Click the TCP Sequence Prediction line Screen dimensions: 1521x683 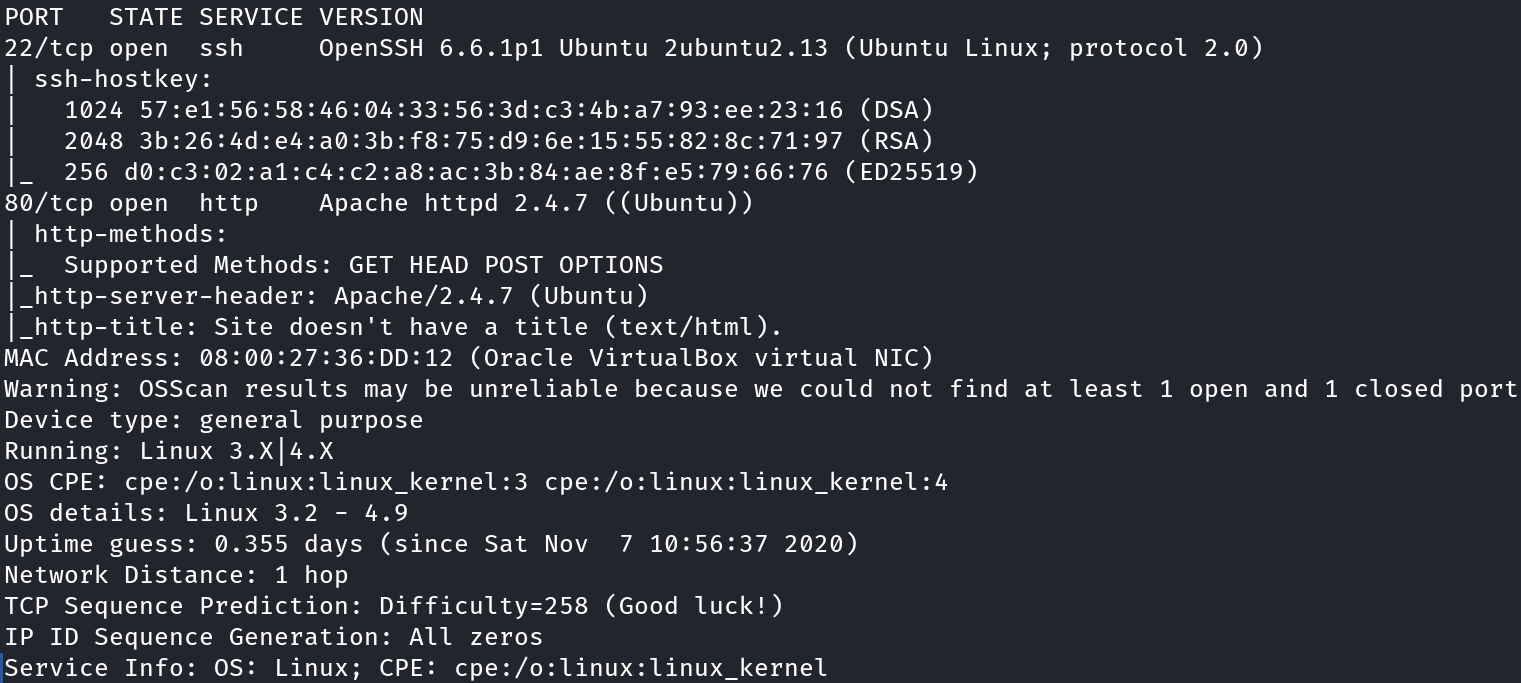click(393, 606)
